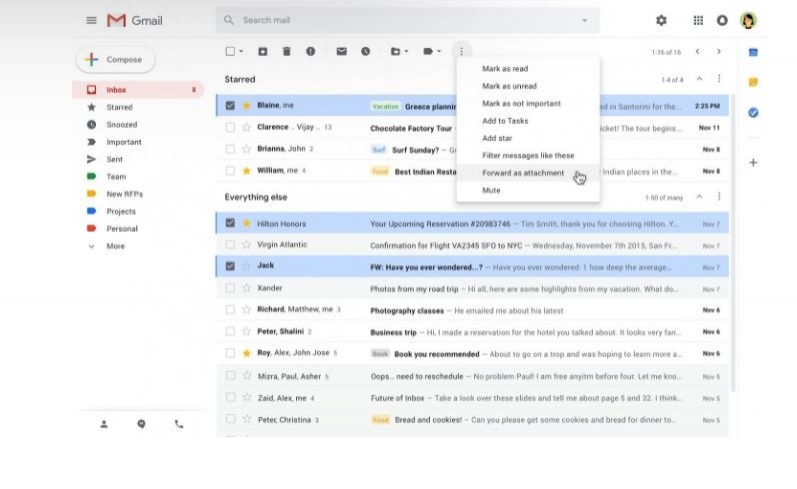Open the Keep side panel icon
The image size is (797, 489).
pos(753,82)
